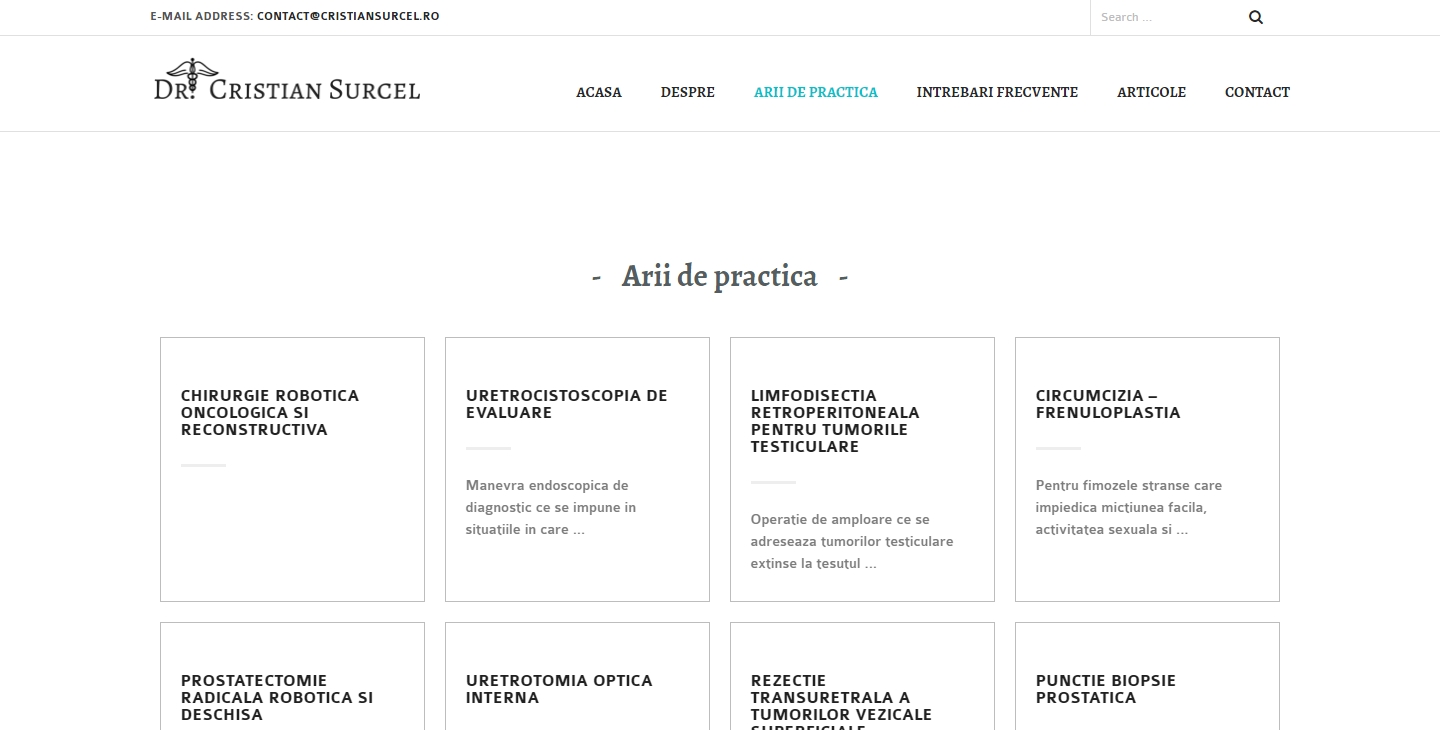The image size is (1440, 730).
Task: Click the contact@cristiansurcel.ro email address
Action: coord(347,16)
